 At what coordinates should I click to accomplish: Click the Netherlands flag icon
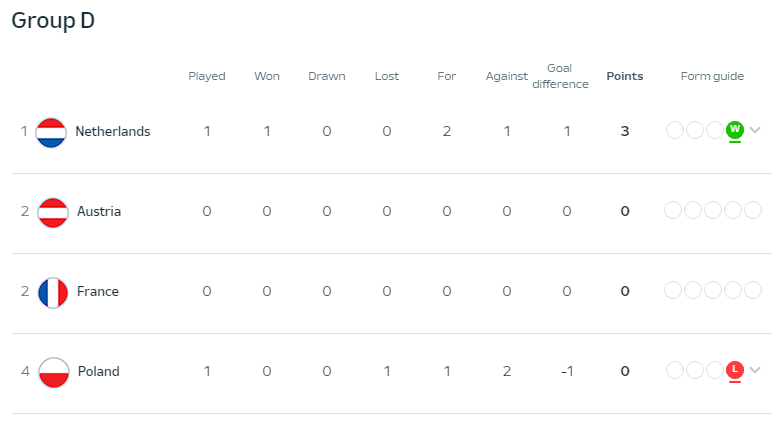point(51,133)
